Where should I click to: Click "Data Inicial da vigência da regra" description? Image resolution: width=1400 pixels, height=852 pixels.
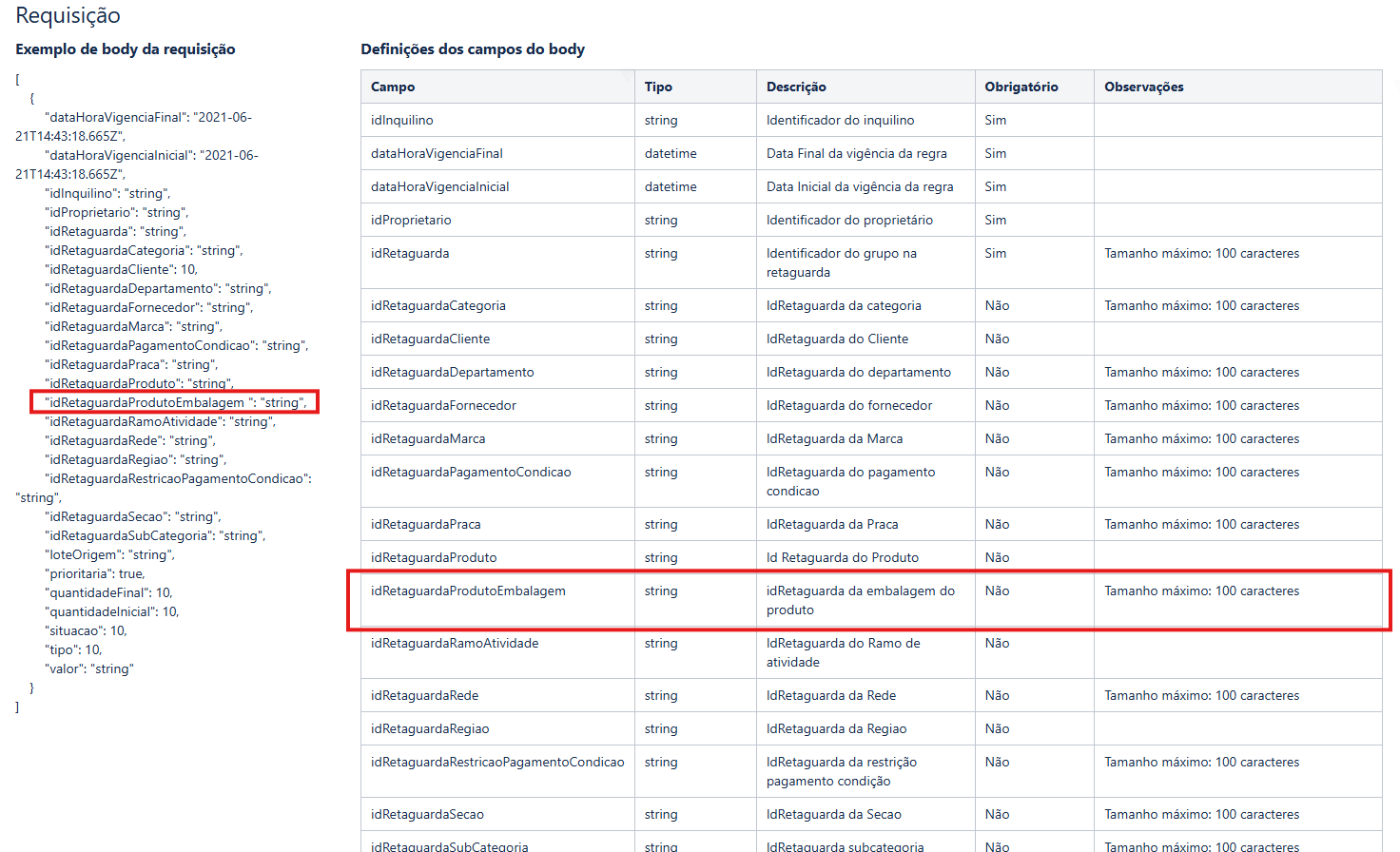tap(860, 186)
